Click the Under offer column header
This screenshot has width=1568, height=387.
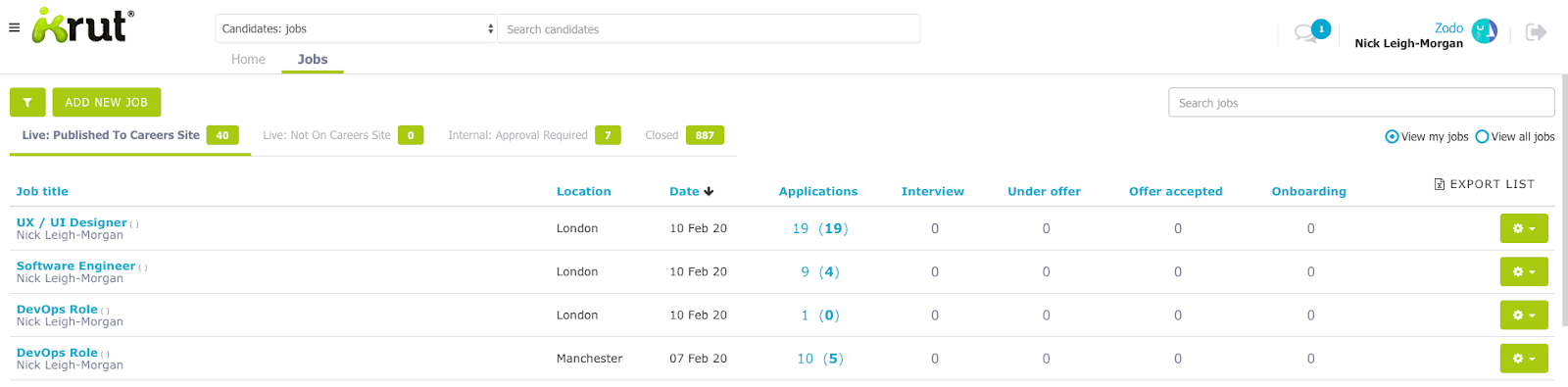(1045, 191)
